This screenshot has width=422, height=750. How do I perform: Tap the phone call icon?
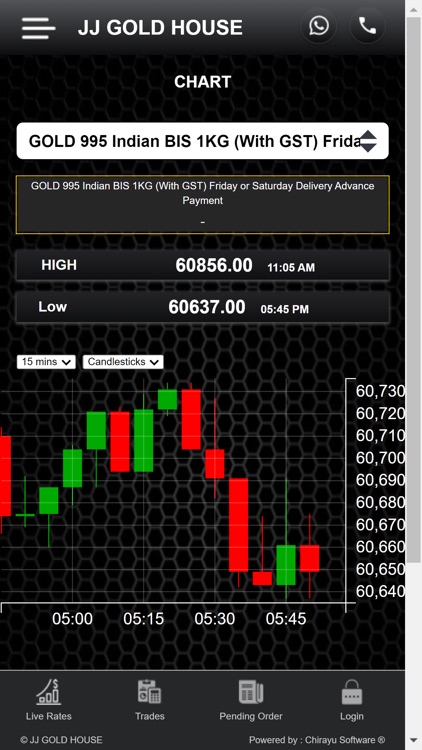click(x=367, y=26)
